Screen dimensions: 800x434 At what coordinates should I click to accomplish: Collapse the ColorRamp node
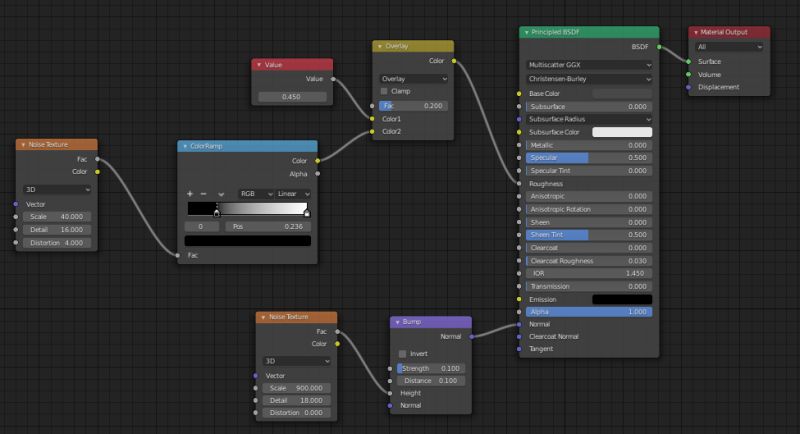pyautogui.click(x=185, y=146)
